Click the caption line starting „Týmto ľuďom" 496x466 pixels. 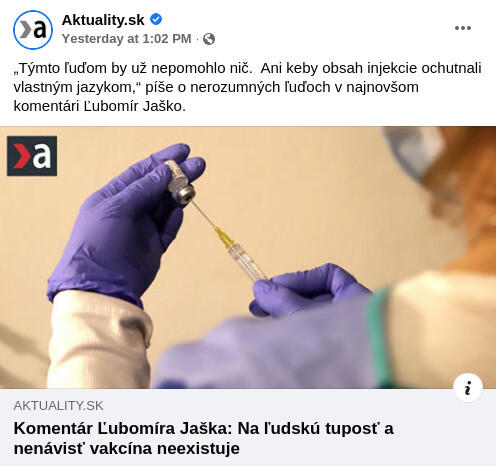pyautogui.click(x=247, y=68)
